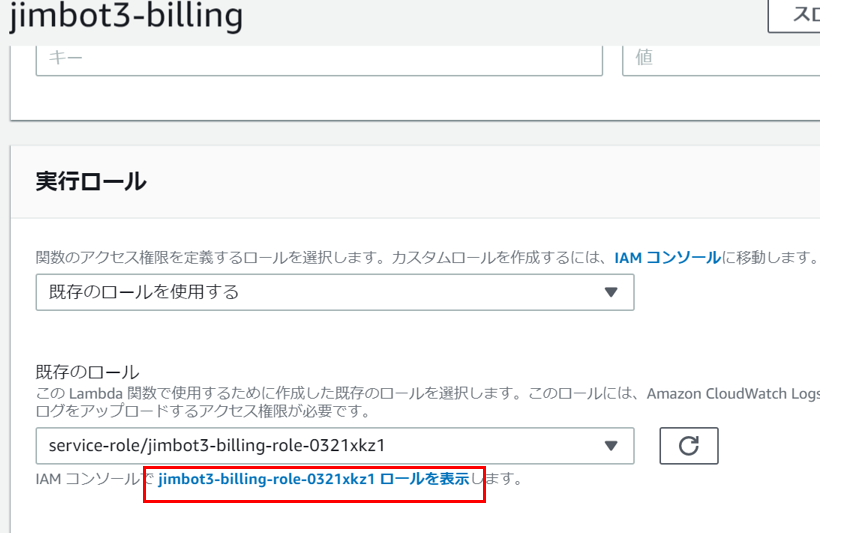The image size is (860, 533).
Task: Click the refresh roles circular-arrow icon
Action: (x=689, y=446)
